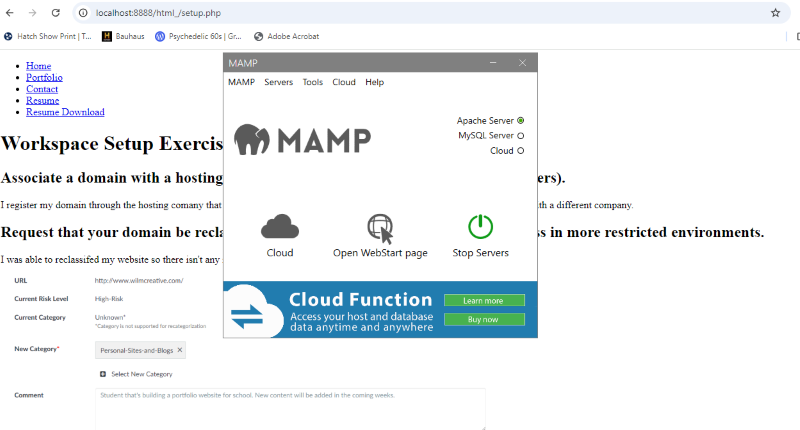Click the Select New Category label
Viewport: 800px width, 430px height.
(142, 374)
